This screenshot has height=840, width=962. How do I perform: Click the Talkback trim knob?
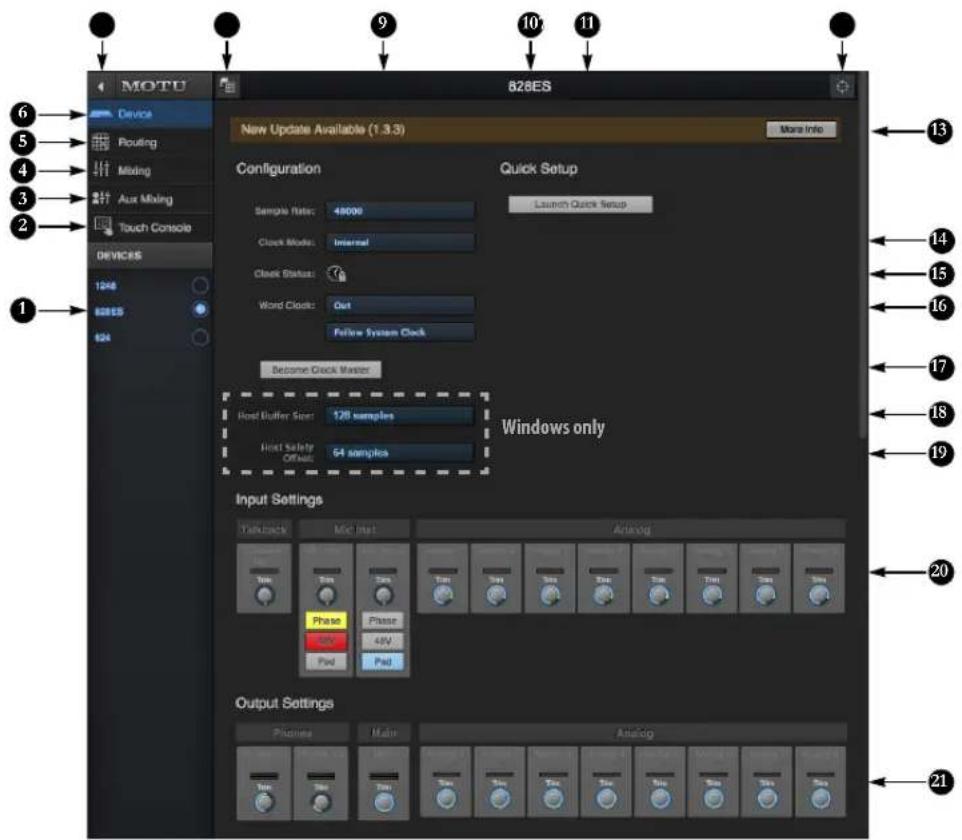pos(264,595)
